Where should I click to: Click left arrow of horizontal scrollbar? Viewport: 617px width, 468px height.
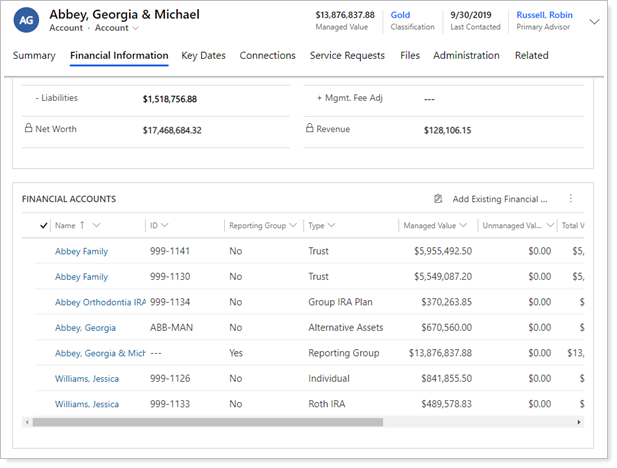(27, 422)
